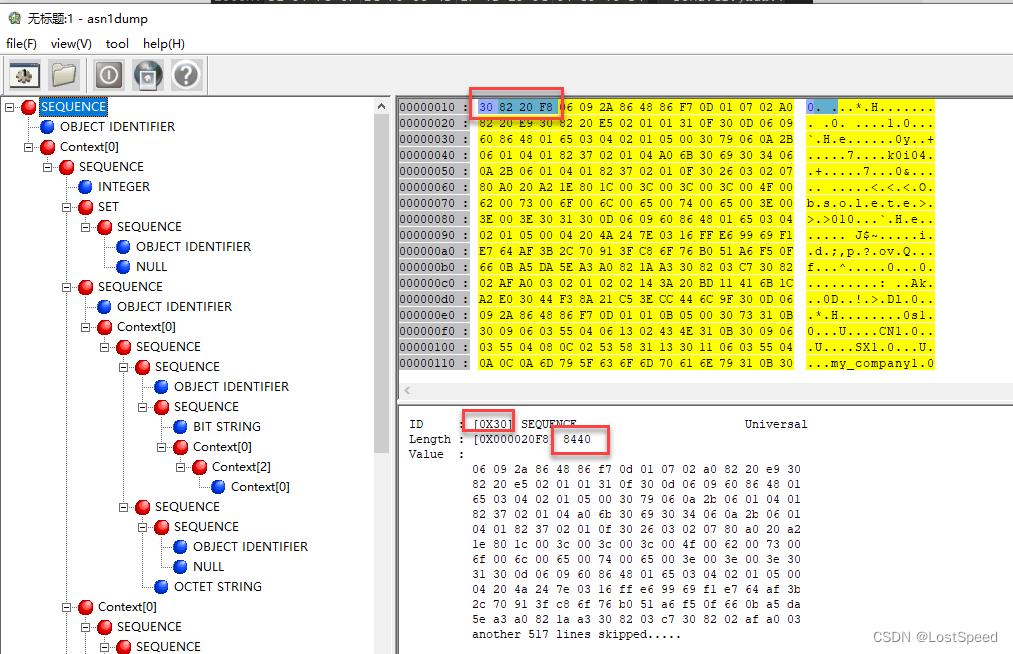1013x654 pixels.
Task: Click the length value 8440
Action: point(576,439)
